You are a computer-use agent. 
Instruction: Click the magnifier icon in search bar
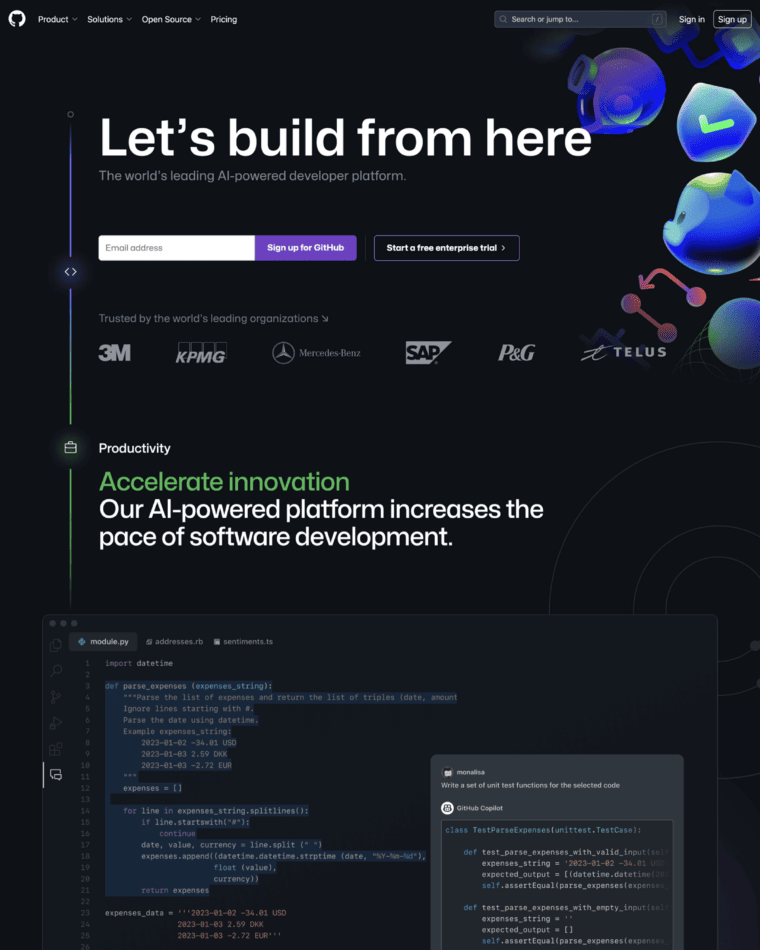coord(503,19)
